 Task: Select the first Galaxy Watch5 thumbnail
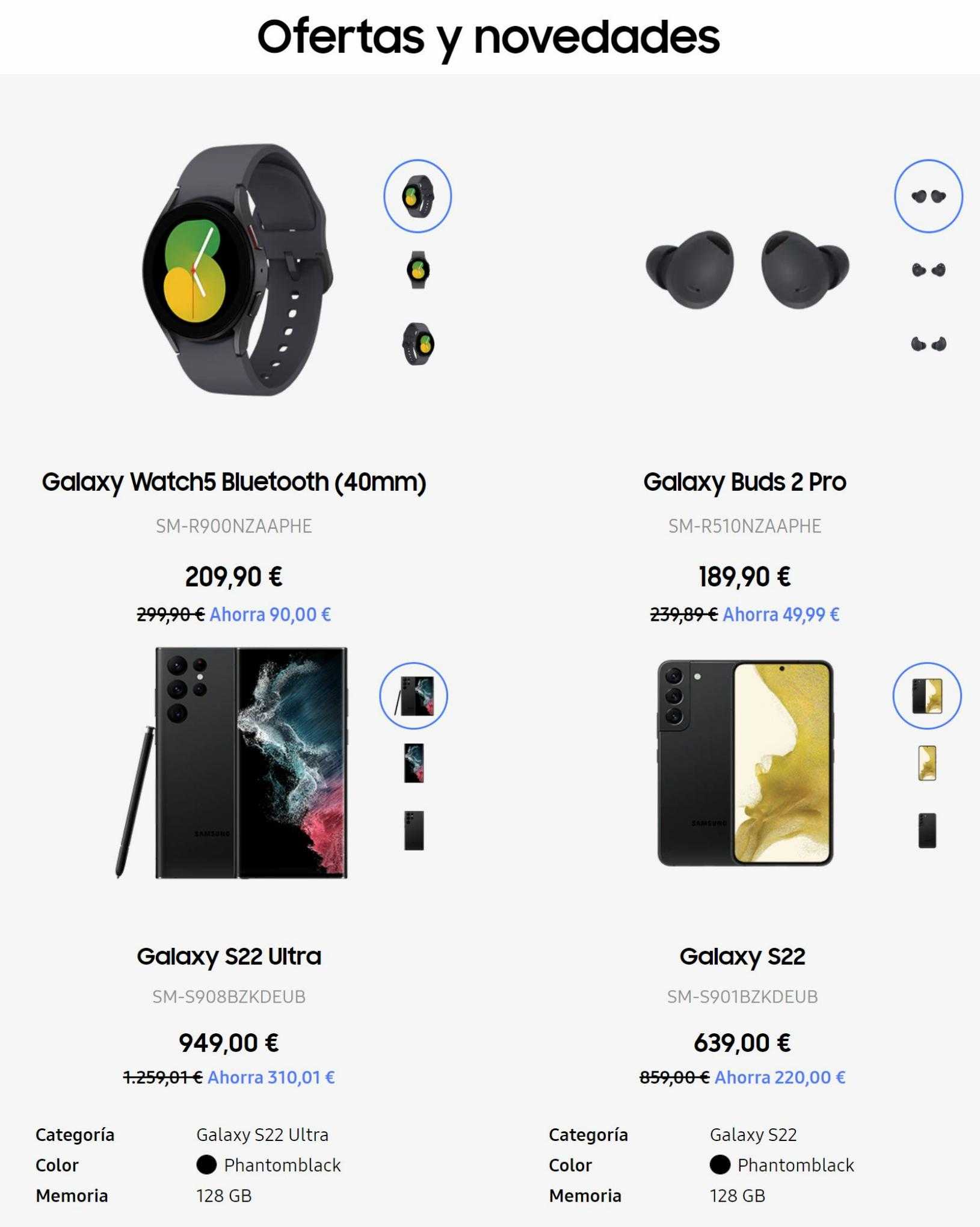pos(418,196)
